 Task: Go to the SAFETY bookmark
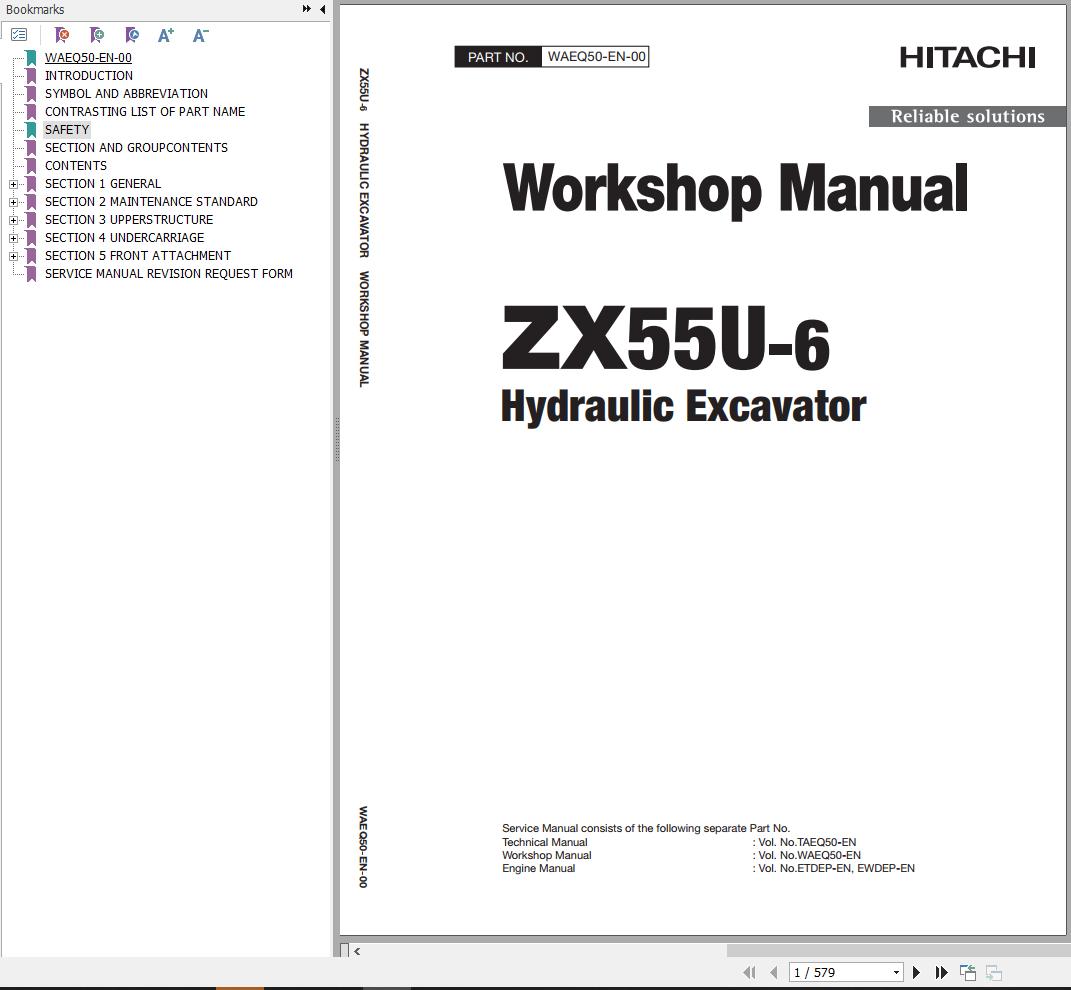67,130
